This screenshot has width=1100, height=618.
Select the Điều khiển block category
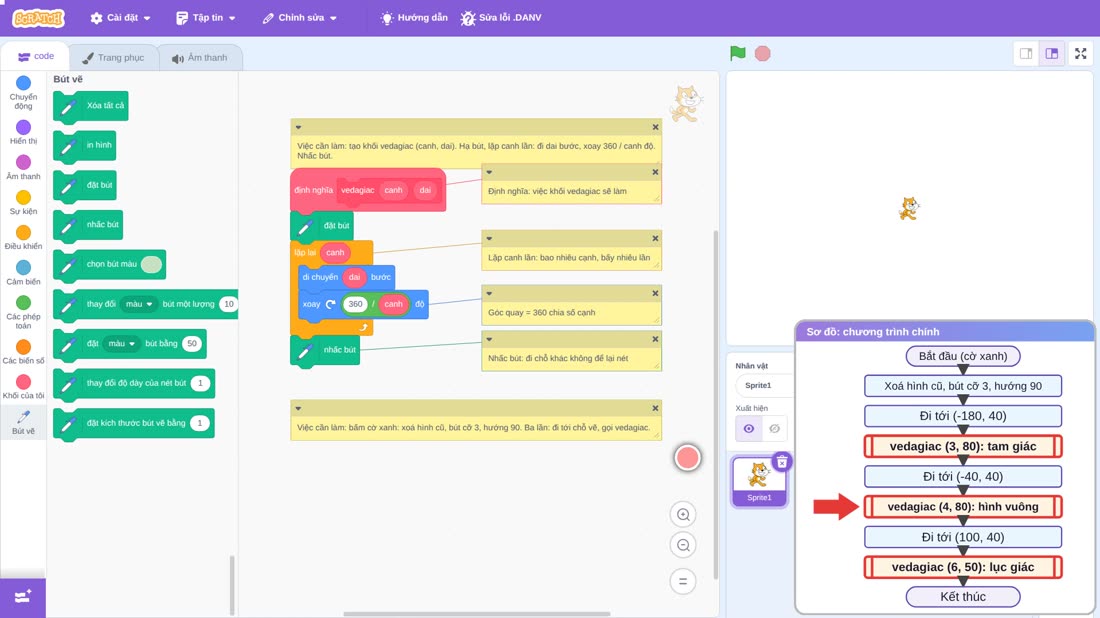click(x=23, y=238)
